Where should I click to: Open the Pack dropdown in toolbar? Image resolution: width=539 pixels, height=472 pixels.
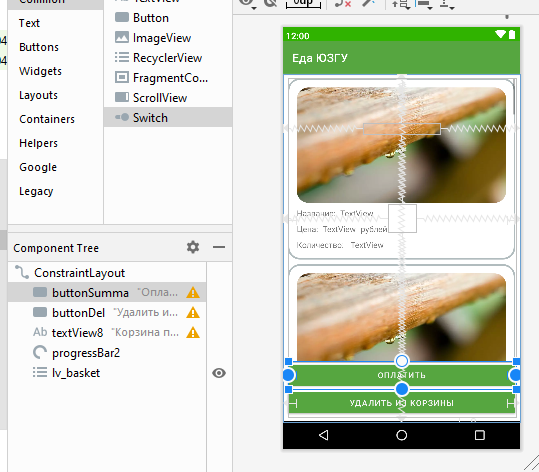[401, 3]
